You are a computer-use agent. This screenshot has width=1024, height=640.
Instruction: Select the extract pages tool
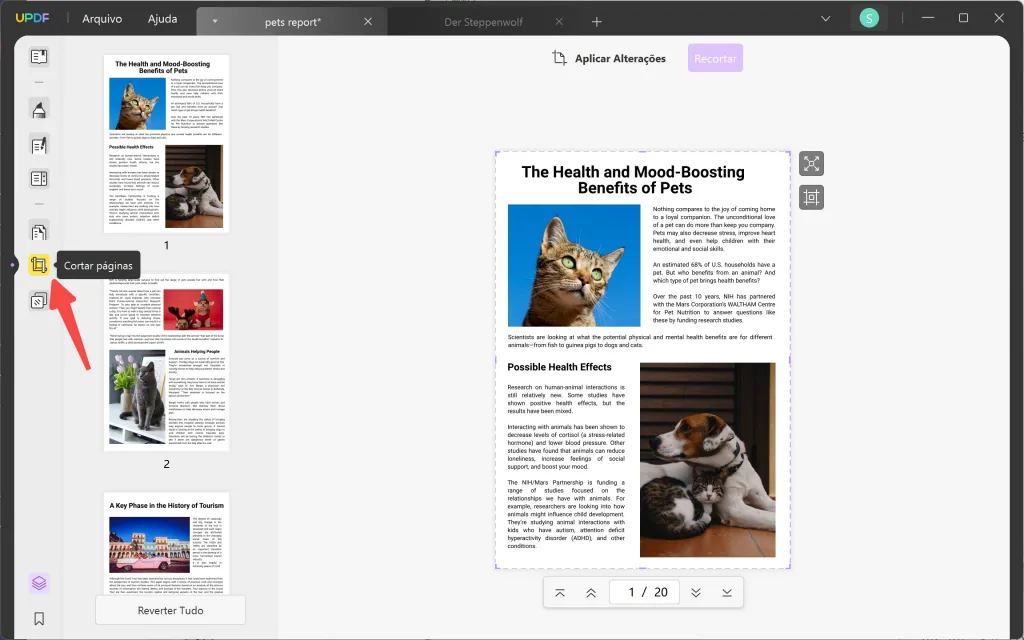pyautogui.click(x=38, y=231)
